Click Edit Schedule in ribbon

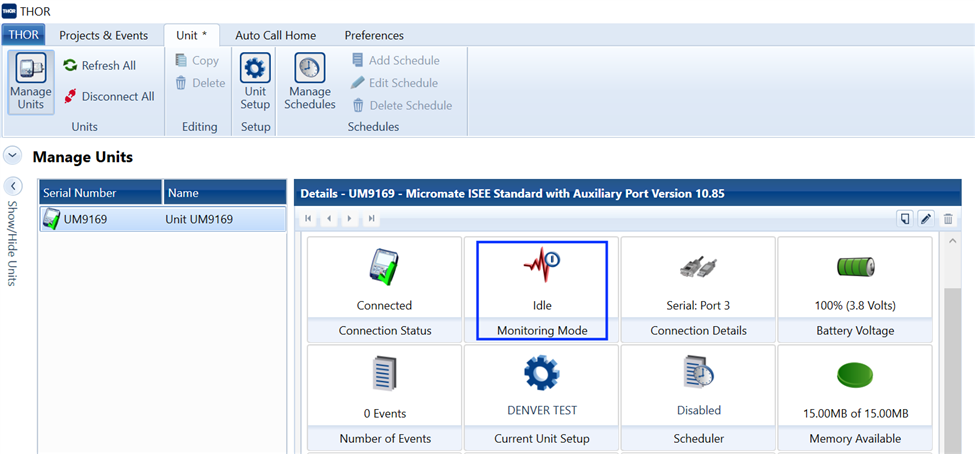pos(394,83)
